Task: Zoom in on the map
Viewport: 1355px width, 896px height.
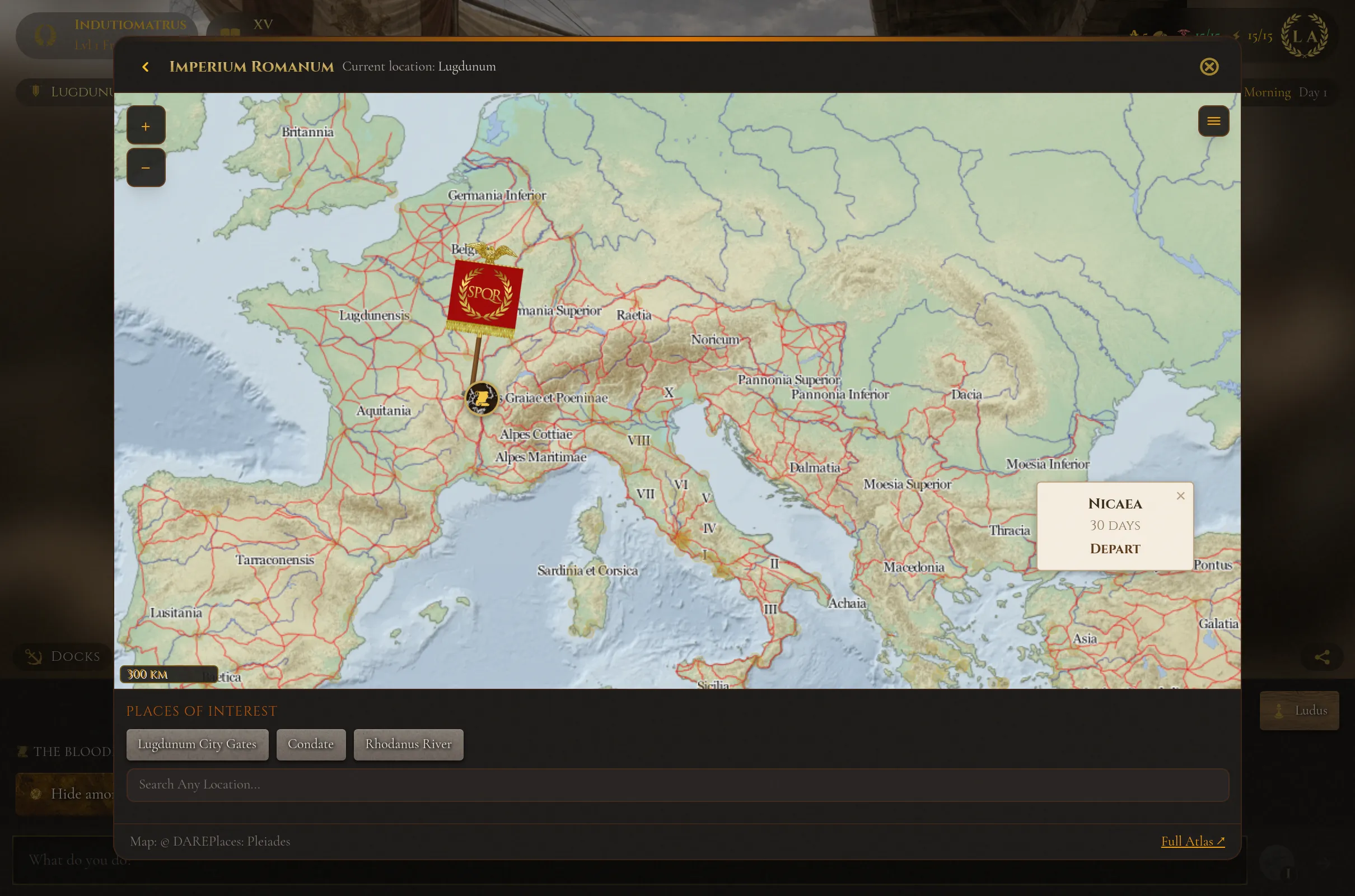Action: (146, 125)
